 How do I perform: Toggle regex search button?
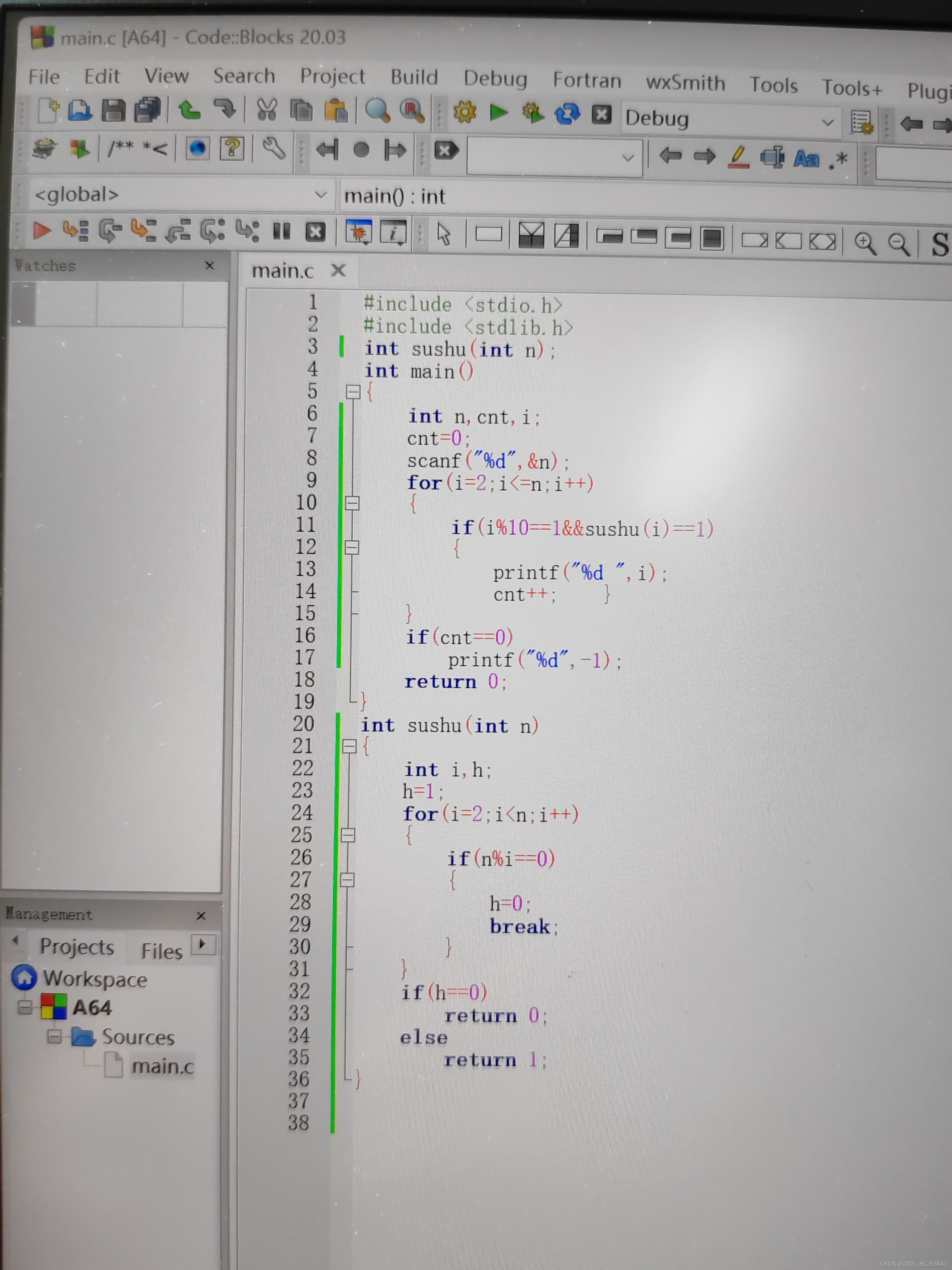pyautogui.click(x=838, y=160)
